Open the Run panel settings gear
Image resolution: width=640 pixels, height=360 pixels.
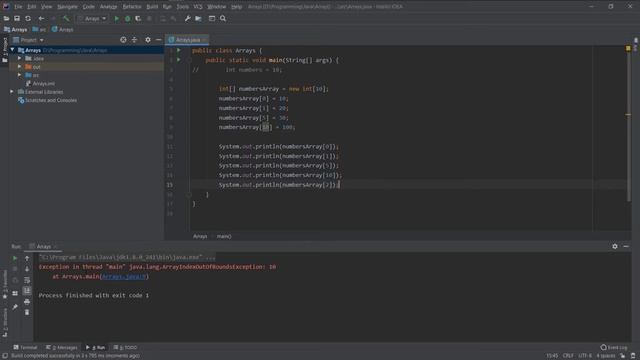615,246
